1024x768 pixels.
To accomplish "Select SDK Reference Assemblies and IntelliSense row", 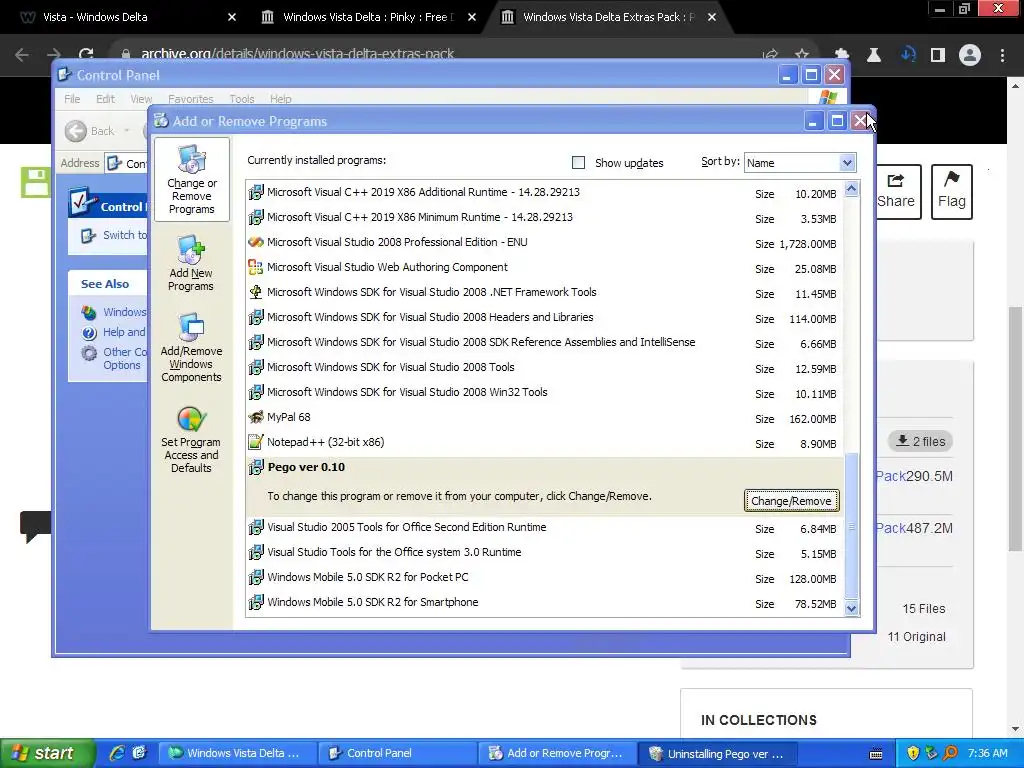I will pos(545,342).
